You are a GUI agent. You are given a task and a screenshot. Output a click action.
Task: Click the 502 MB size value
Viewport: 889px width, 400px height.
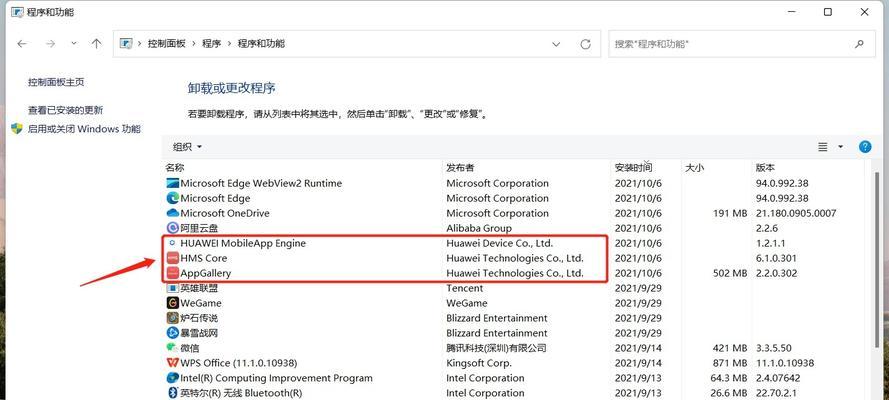[730, 273]
